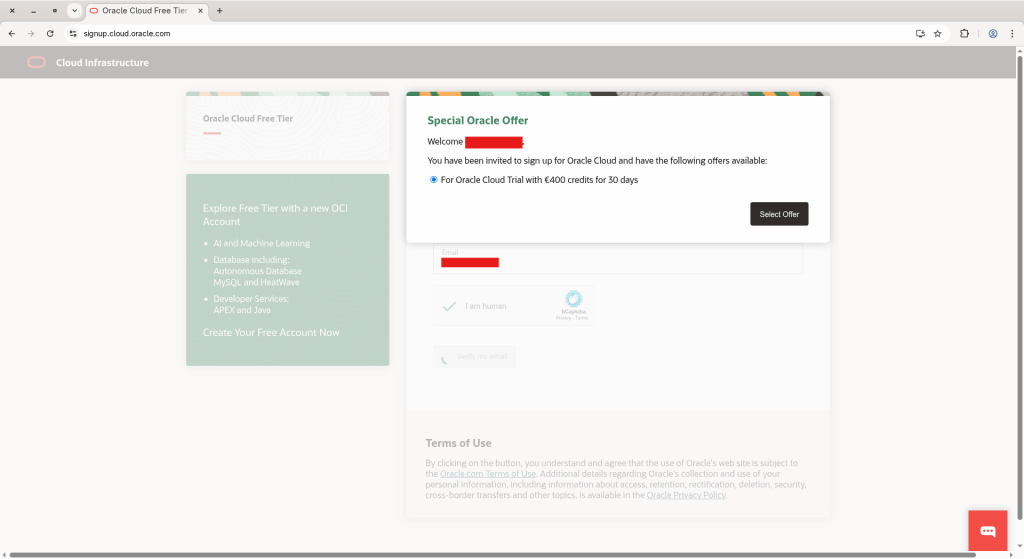Viewport: 1024px width, 559px height.
Task: Bookmark this page with star icon
Action: pyautogui.click(x=938, y=33)
